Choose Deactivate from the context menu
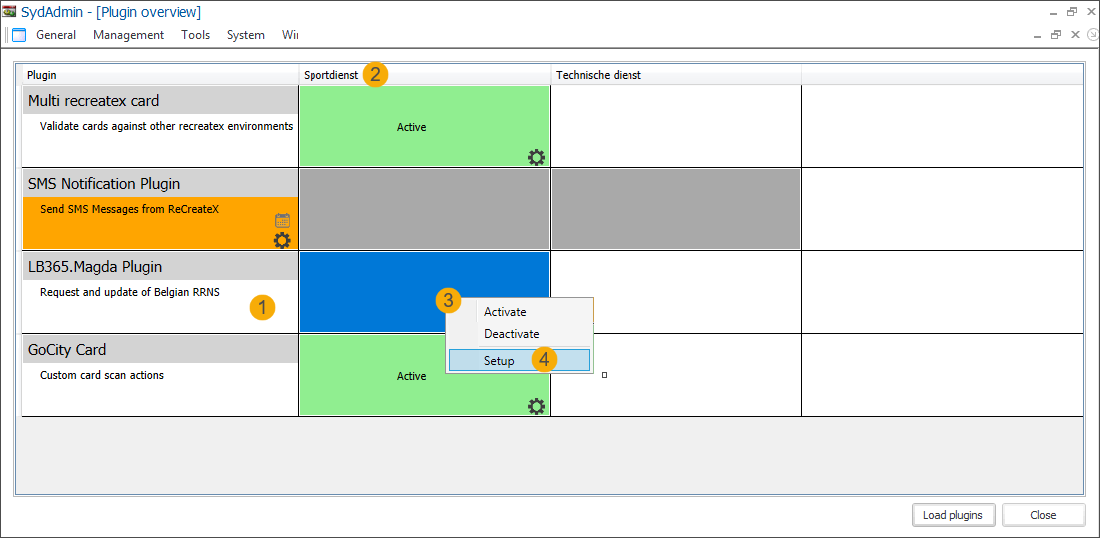The height and width of the screenshot is (538, 1100). [x=511, y=334]
